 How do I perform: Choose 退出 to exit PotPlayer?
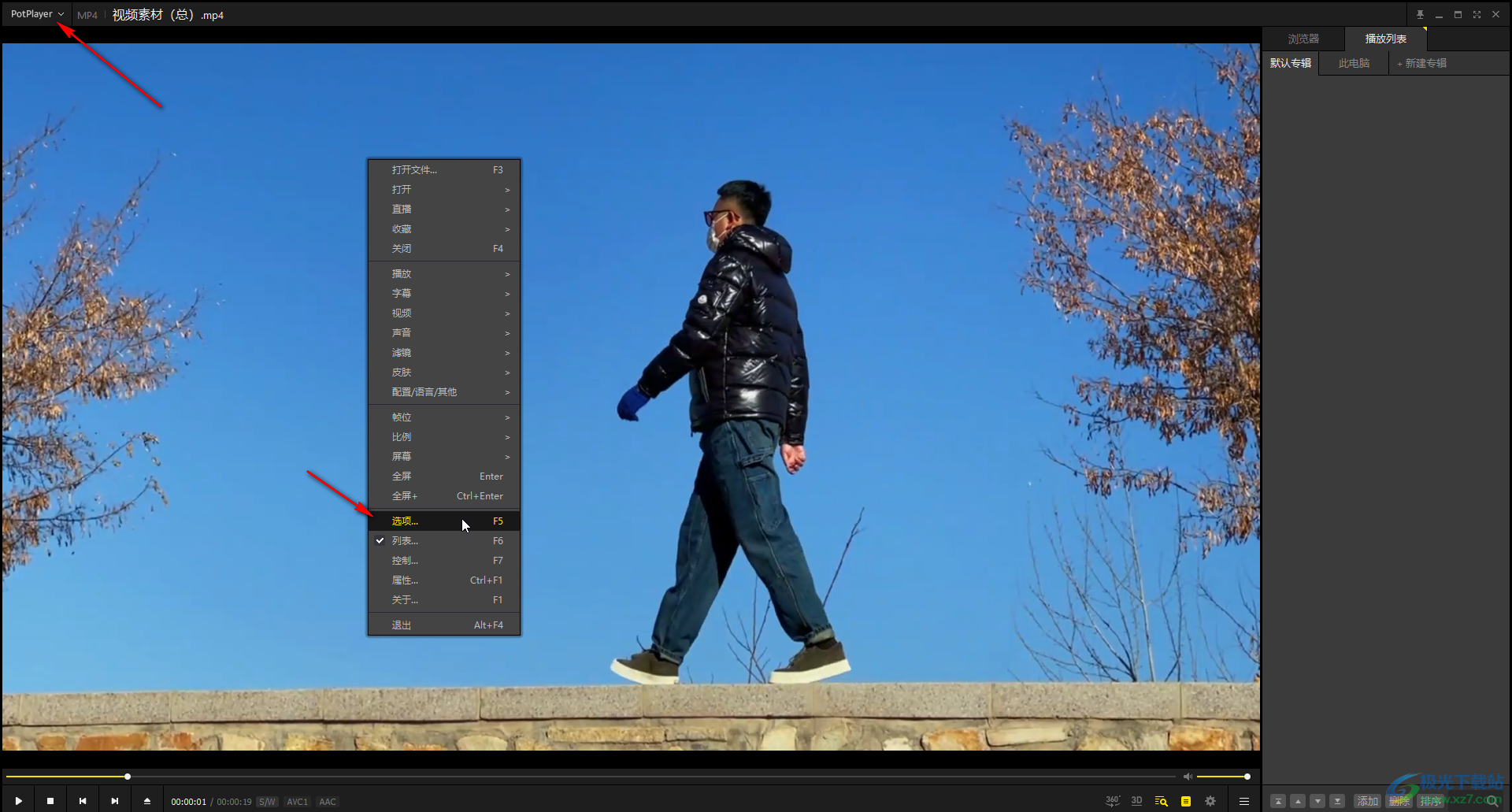[444, 625]
